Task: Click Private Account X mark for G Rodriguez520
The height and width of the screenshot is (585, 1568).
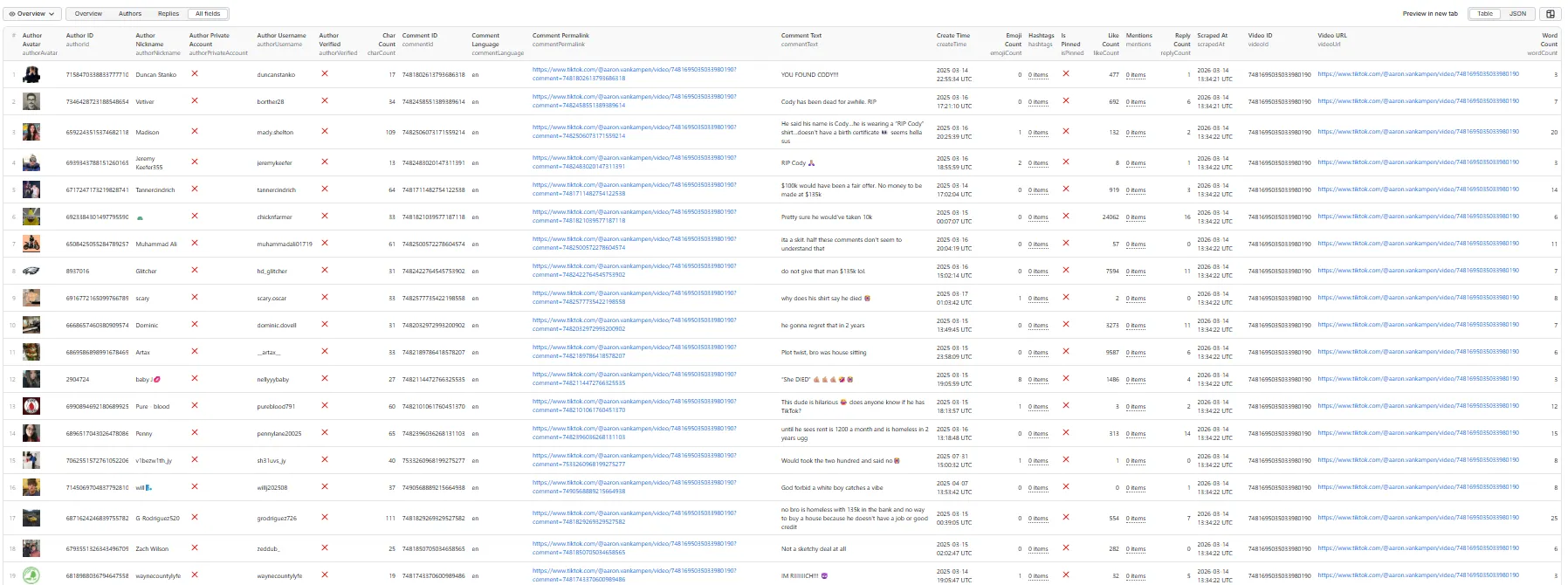Action: coord(195,517)
